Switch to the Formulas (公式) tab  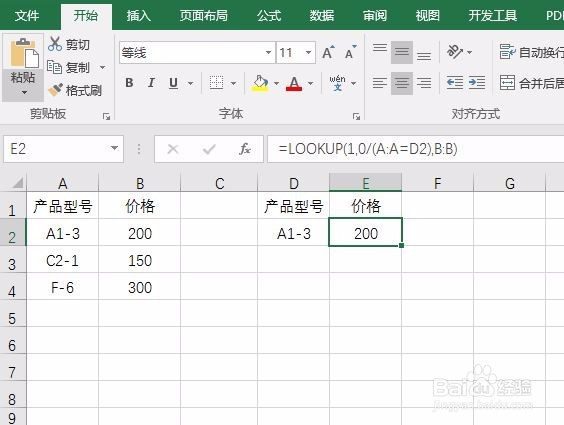click(x=269, y=15)
